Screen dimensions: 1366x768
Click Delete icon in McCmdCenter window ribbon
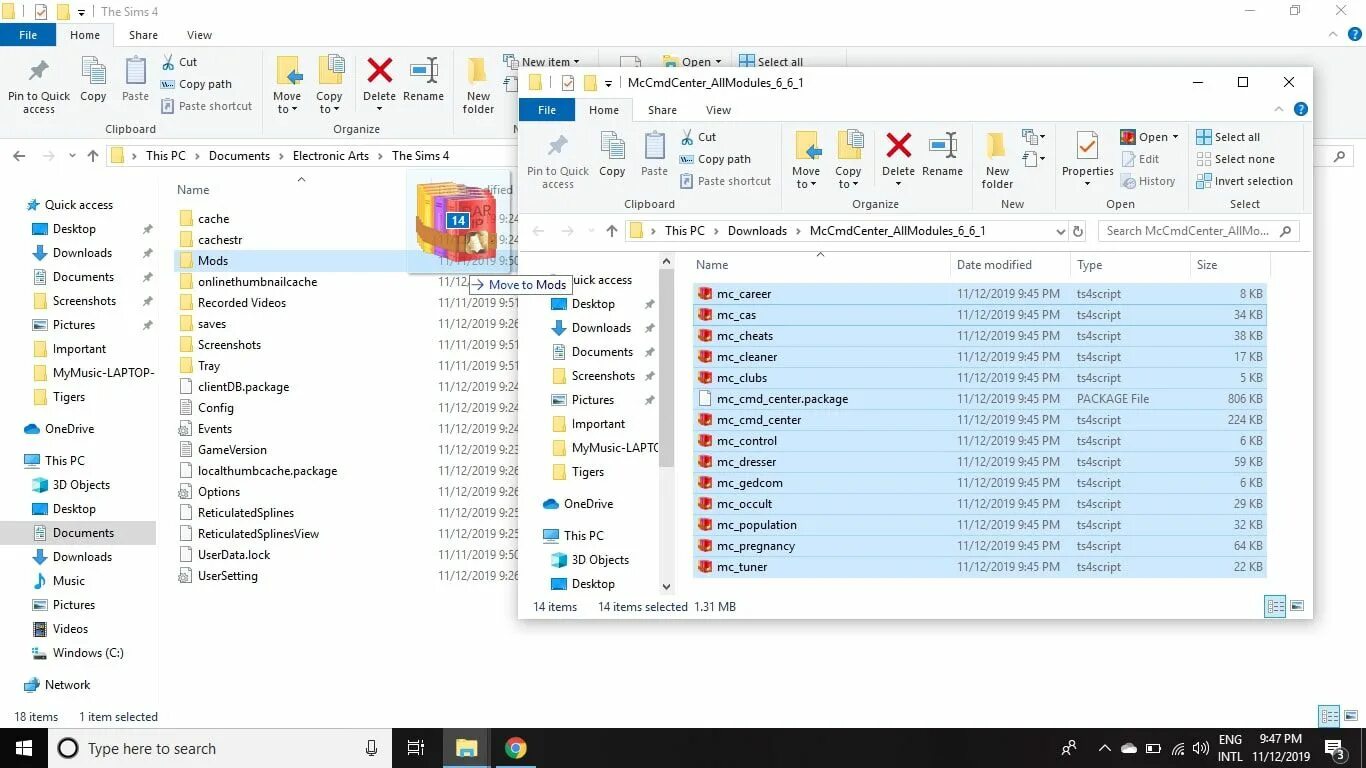[898, 147]
